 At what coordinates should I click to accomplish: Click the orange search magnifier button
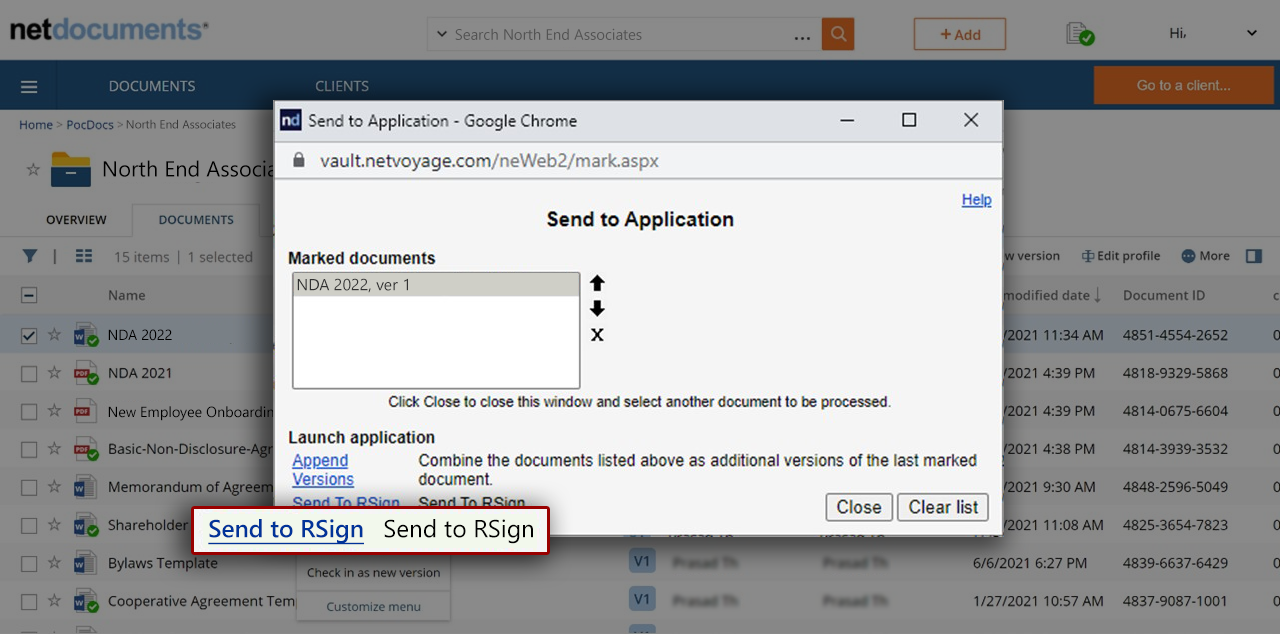coord(838,34)
